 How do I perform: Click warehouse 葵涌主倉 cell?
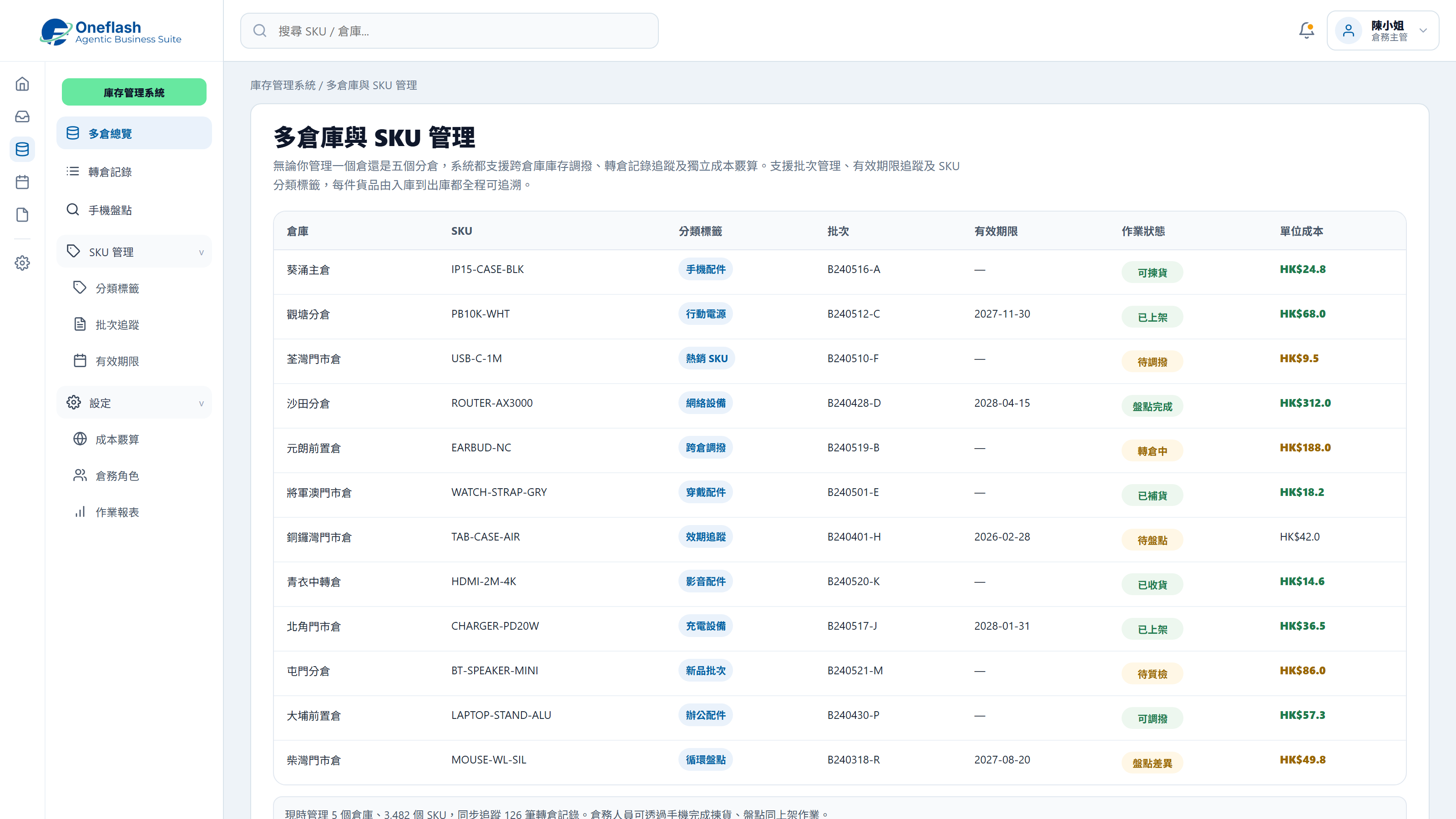(308, 270)
